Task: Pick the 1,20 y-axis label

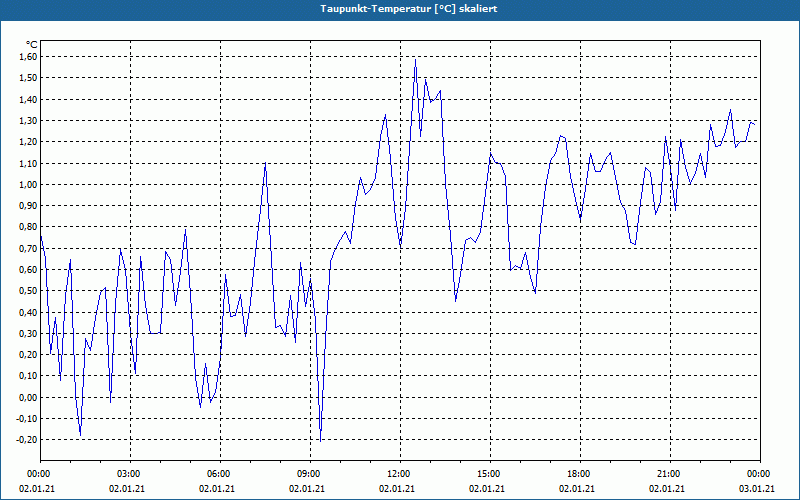Action: click(28, 141)
